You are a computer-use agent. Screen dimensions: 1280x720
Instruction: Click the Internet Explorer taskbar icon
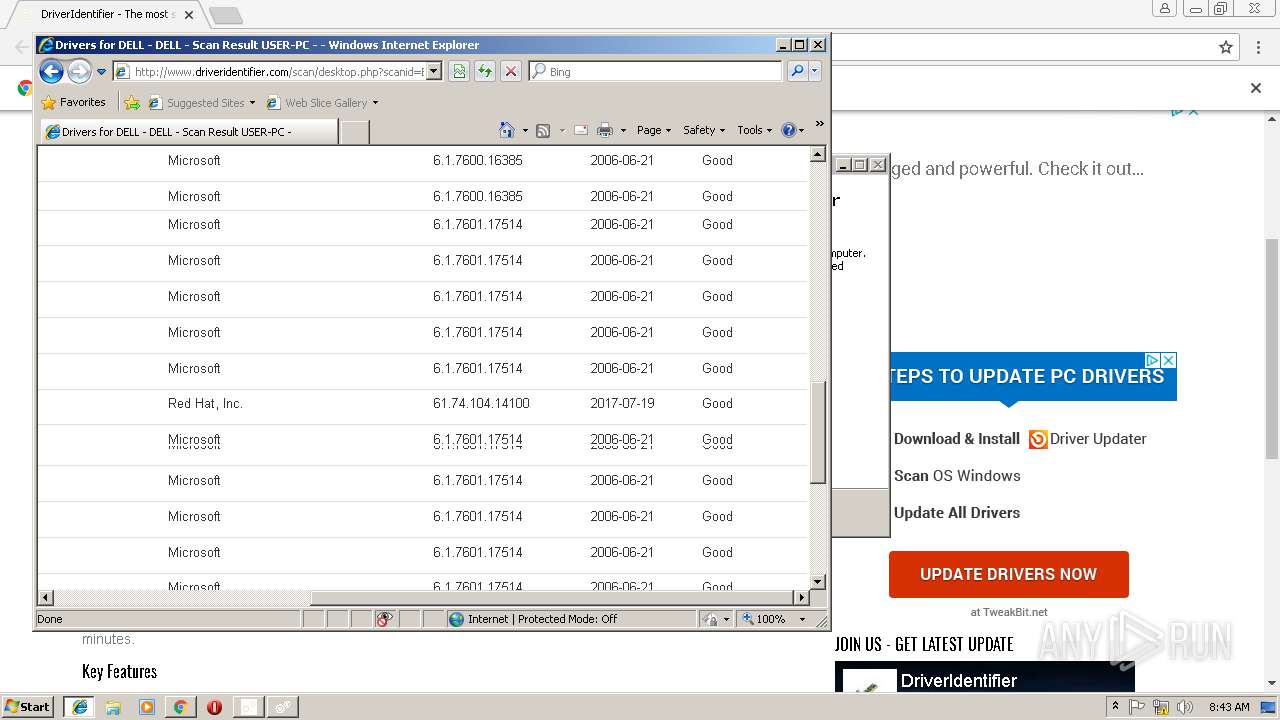(x=79, y=707)
